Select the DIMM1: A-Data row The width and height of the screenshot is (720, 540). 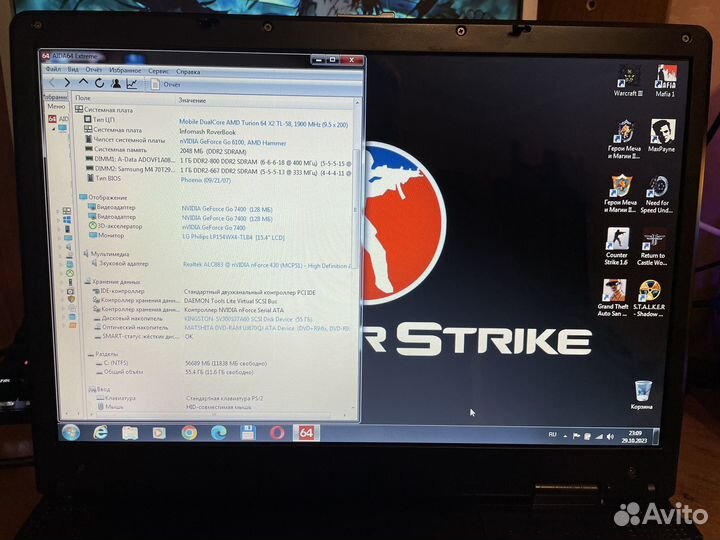coord(217,161)
